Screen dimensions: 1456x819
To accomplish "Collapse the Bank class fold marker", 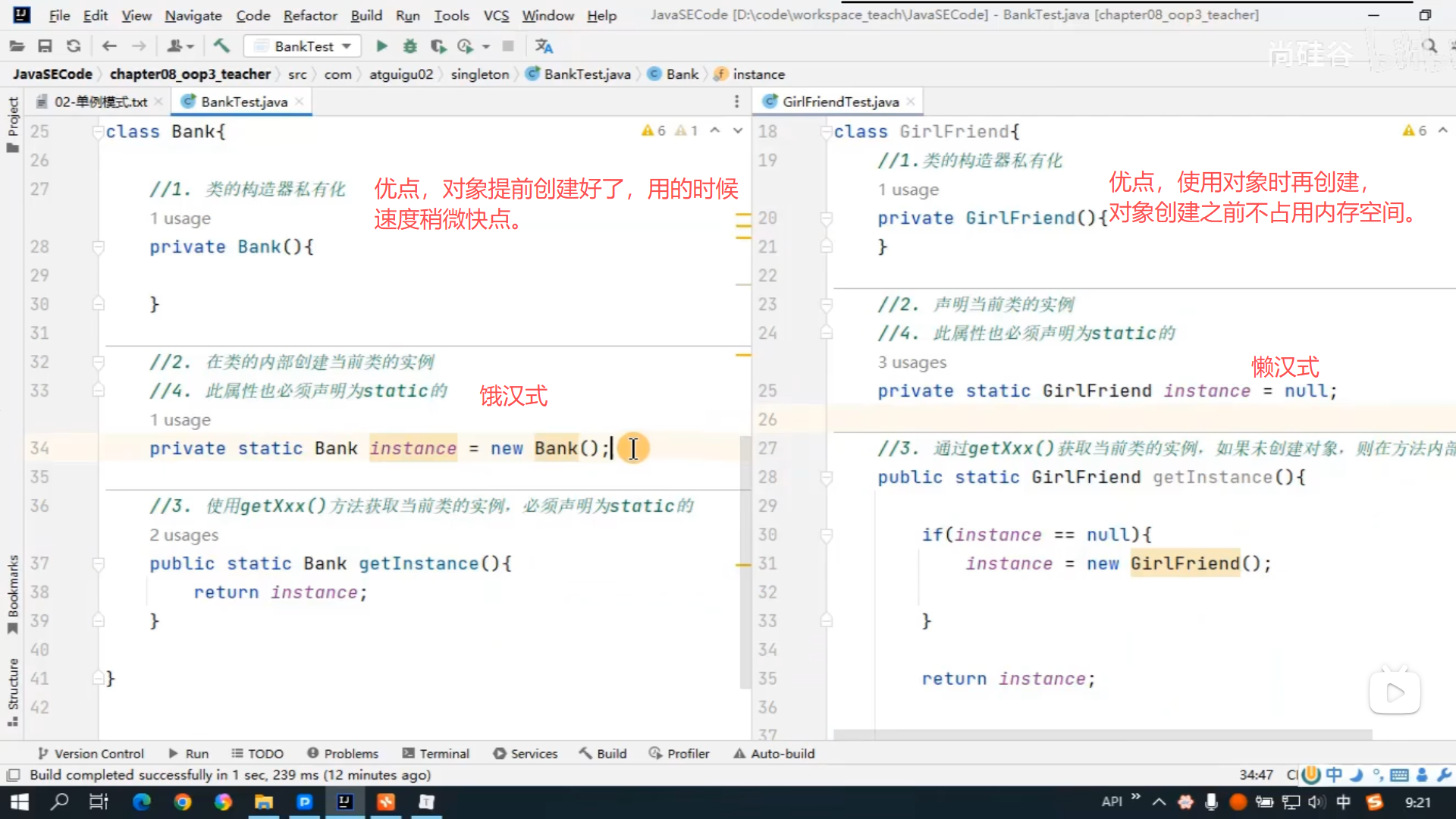I will tap(98, 132).
